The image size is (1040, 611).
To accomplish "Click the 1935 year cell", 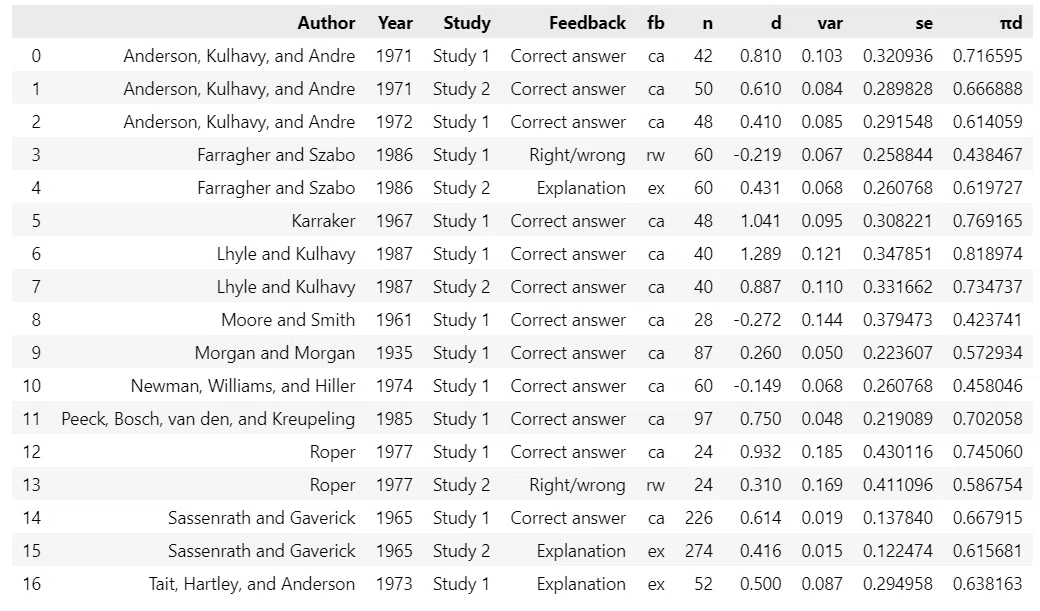I will pos(394,353).
